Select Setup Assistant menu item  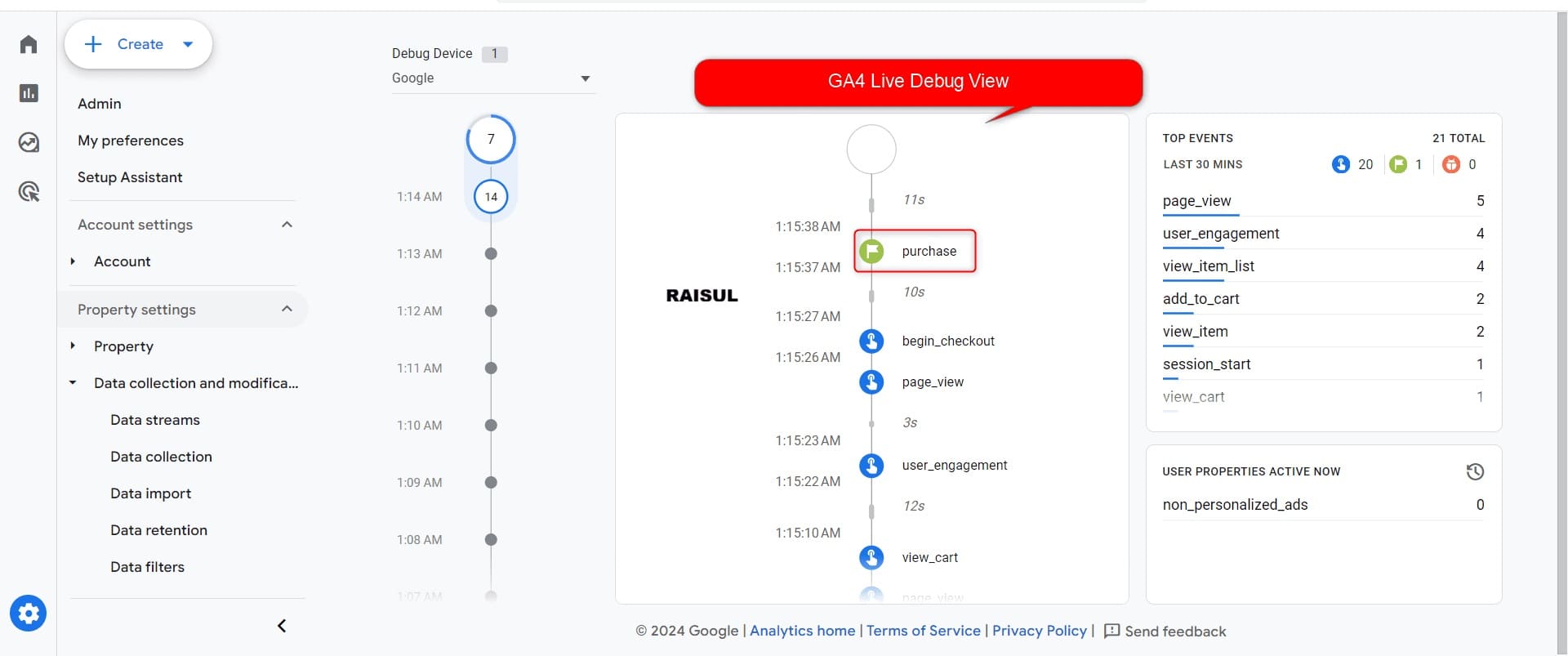130,177
